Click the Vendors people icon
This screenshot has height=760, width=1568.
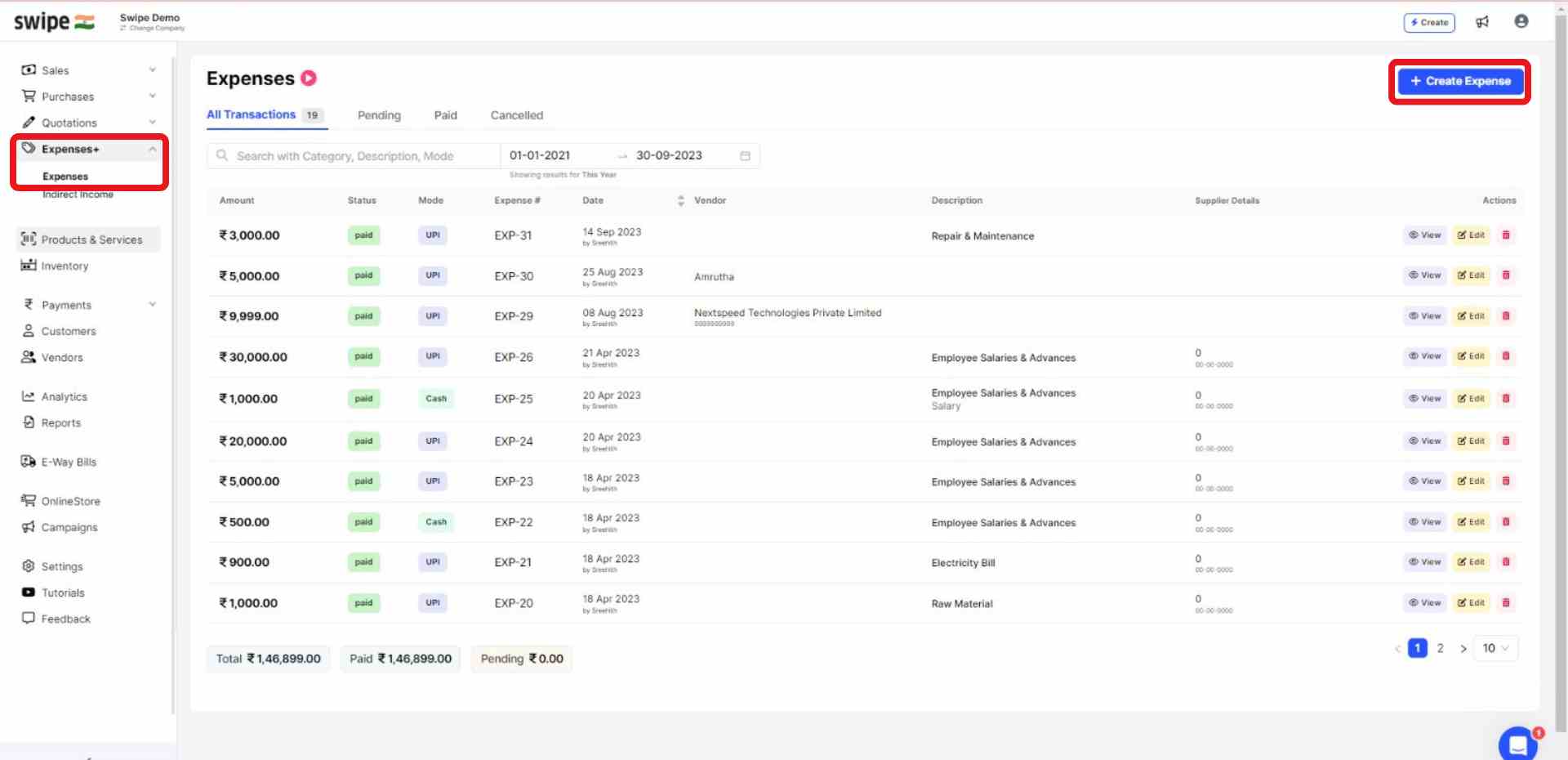pos(29,356)
